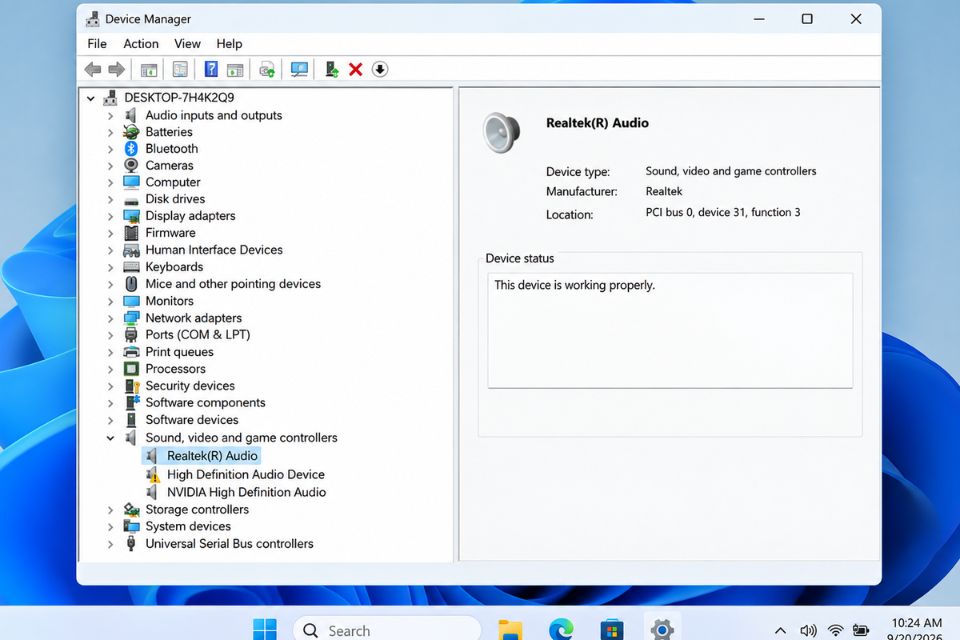Select the Computer category
Image resolution: width=960 pixels, height=640 pixels.
tap(173, 183)
